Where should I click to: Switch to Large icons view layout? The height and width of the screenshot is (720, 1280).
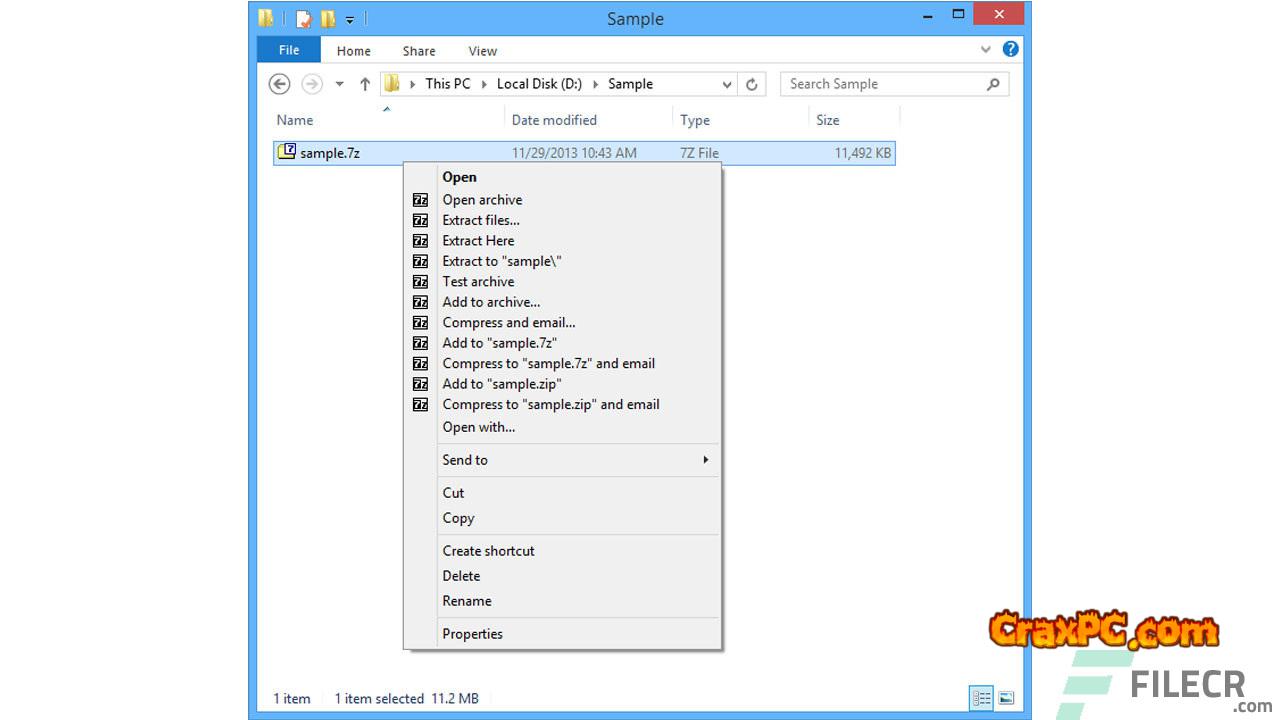[1006, 698]
